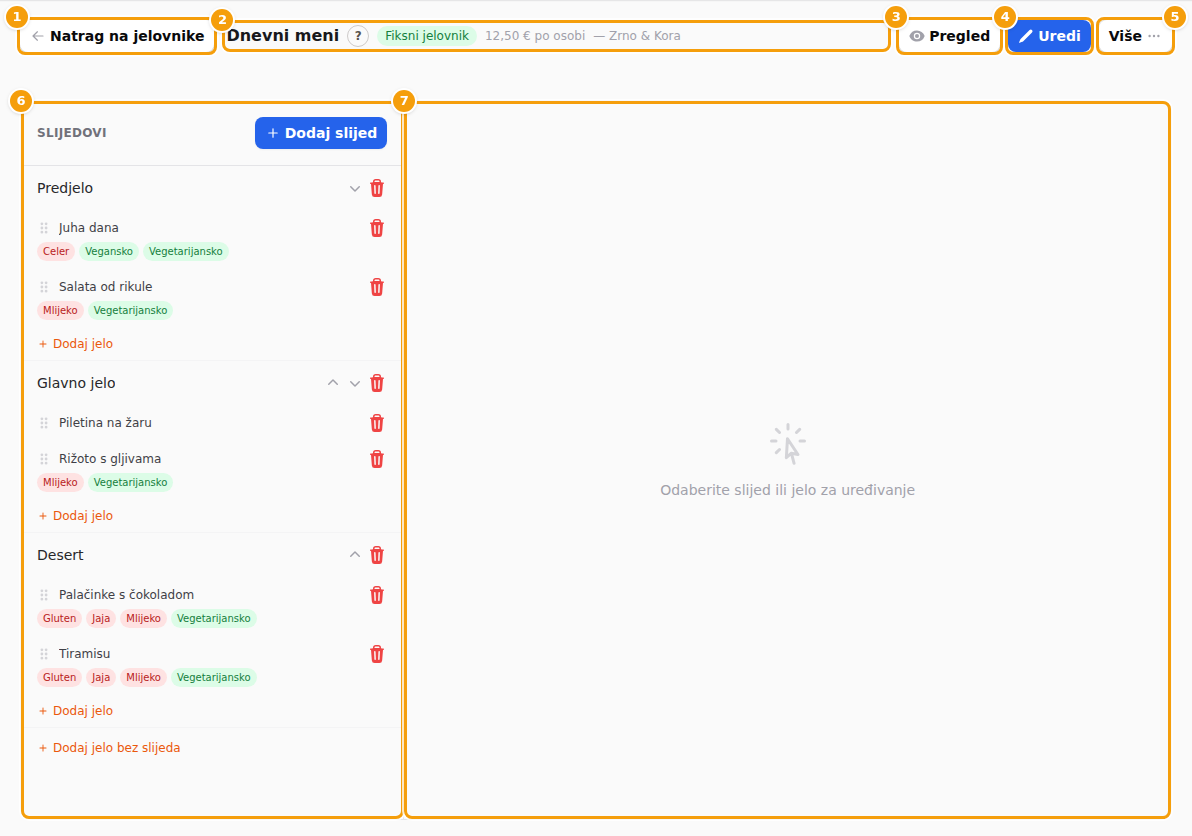1192x836 pixels.
Task: Select the Juha dana dish row
Action: pos(212,239)
